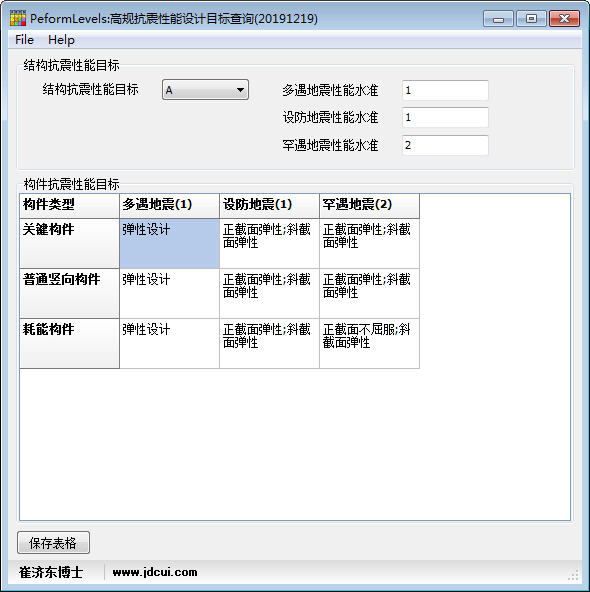The image size is (590, 592).
Task: Click the 多遇地震性能水准 input field
Action: (x=445, y=90)
